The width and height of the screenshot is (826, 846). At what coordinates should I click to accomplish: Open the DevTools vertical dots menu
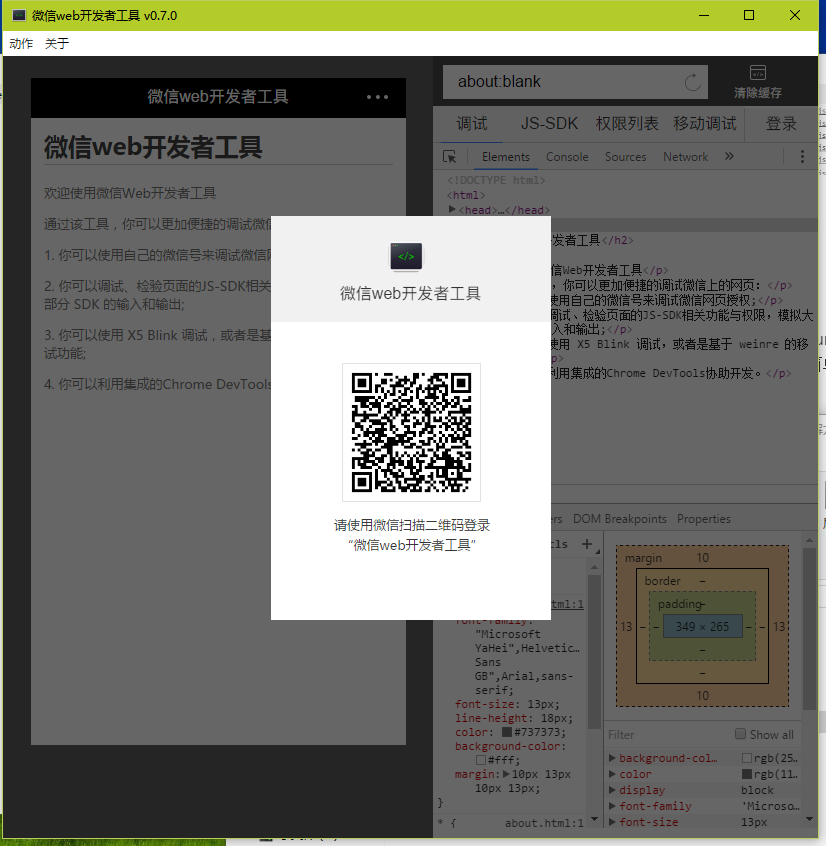[801, 157]
